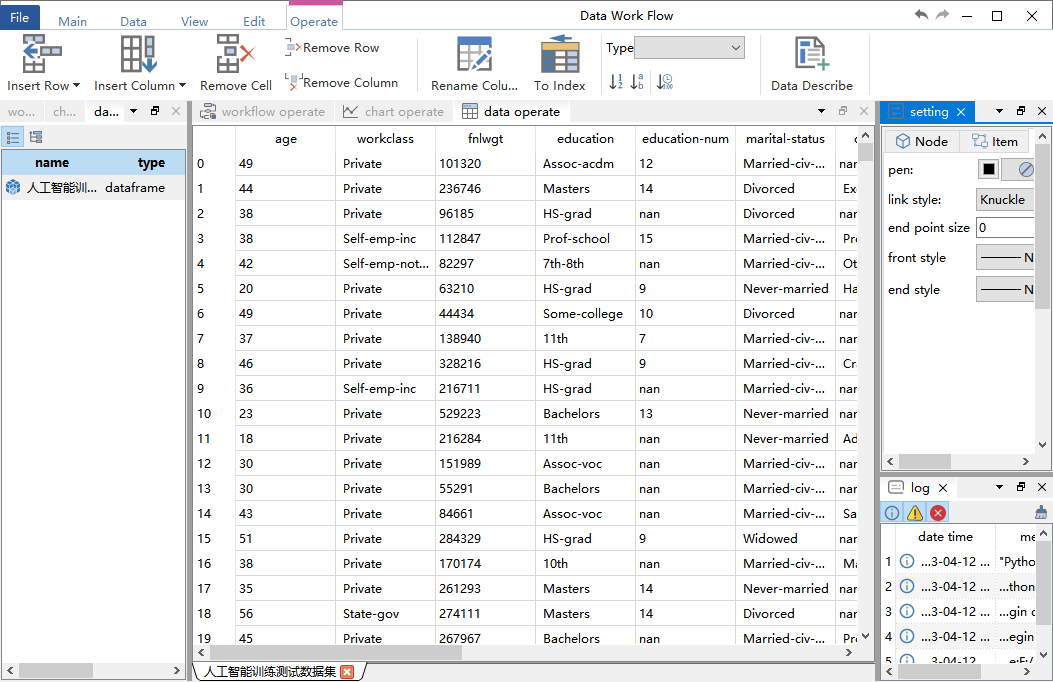Click the To Index icon
1053x682 pixels.
(x=559, y=54)
